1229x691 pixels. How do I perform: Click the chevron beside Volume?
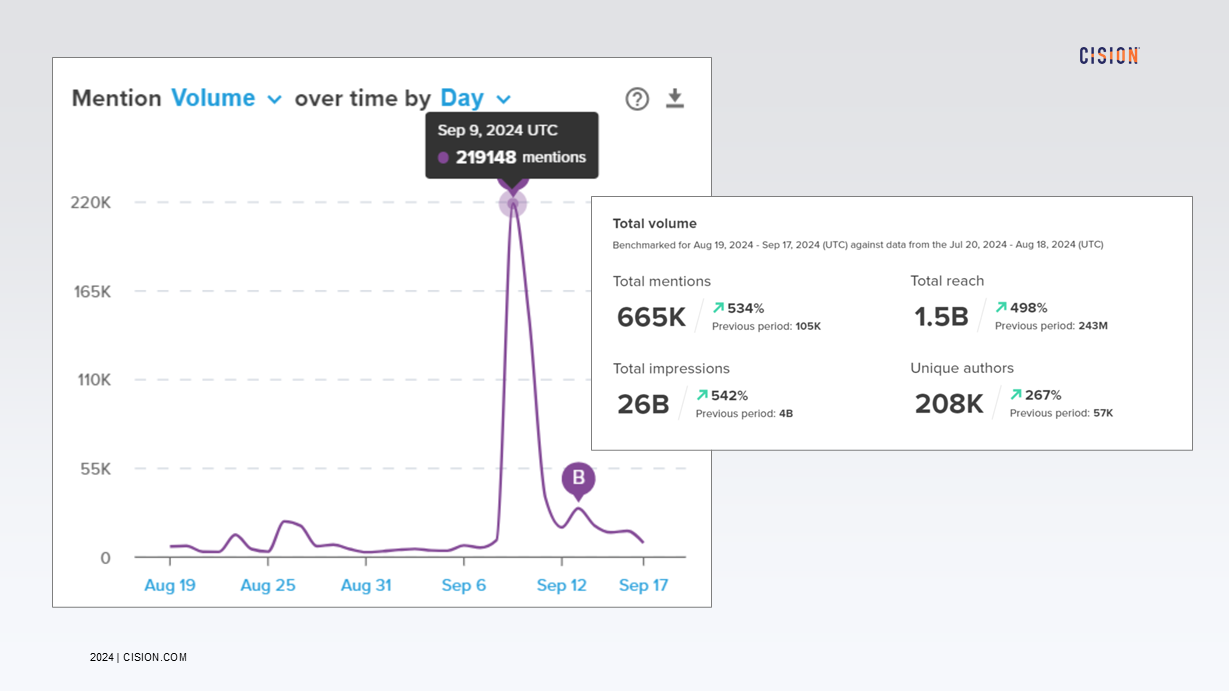[x=275, y=99]
